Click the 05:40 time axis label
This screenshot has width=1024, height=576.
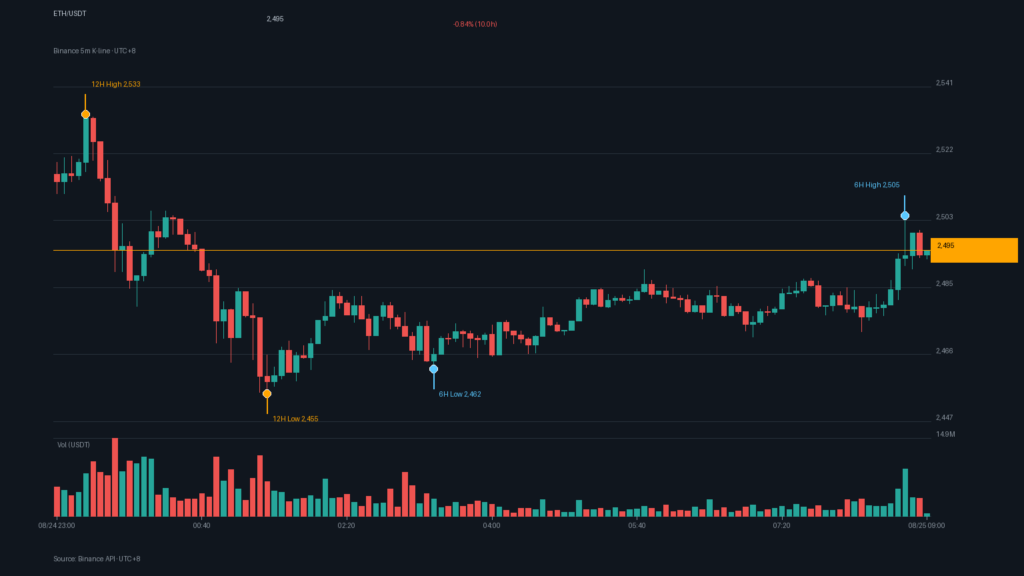click(x=637, y=525)
